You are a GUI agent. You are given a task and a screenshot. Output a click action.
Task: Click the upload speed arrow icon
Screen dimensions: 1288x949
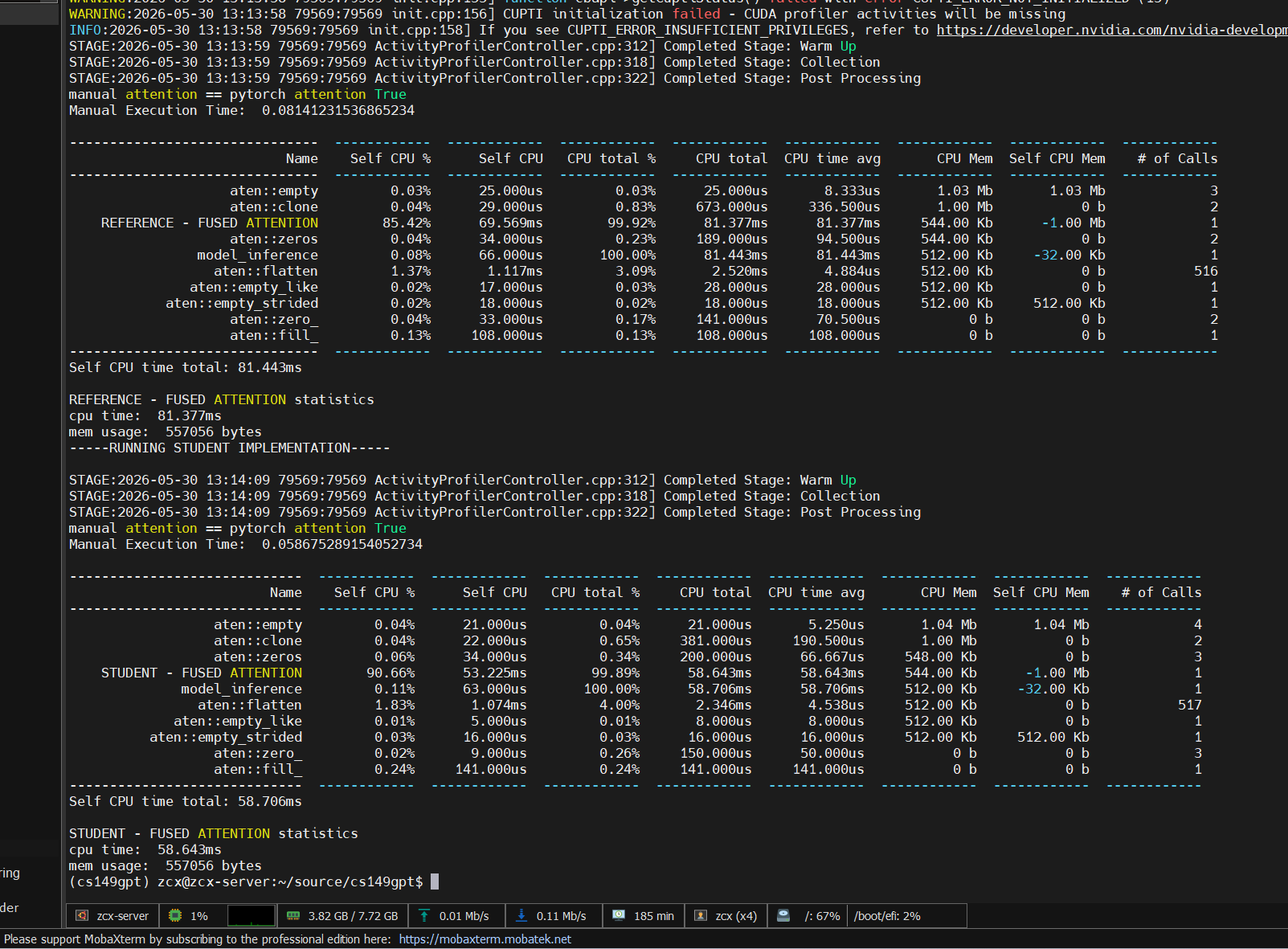tap(424, 915)
